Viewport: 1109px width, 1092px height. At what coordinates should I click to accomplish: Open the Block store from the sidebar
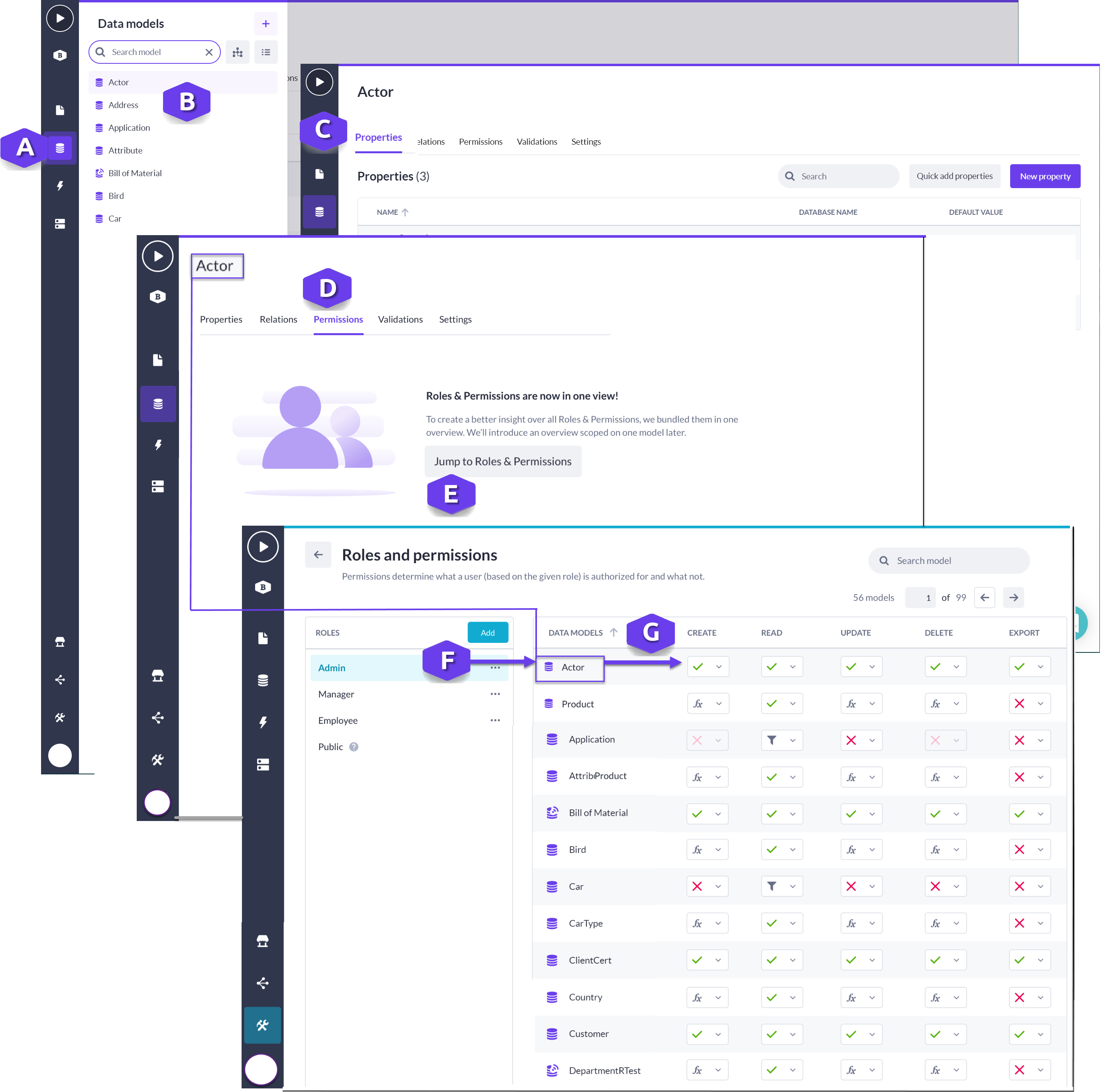(60, 641)
